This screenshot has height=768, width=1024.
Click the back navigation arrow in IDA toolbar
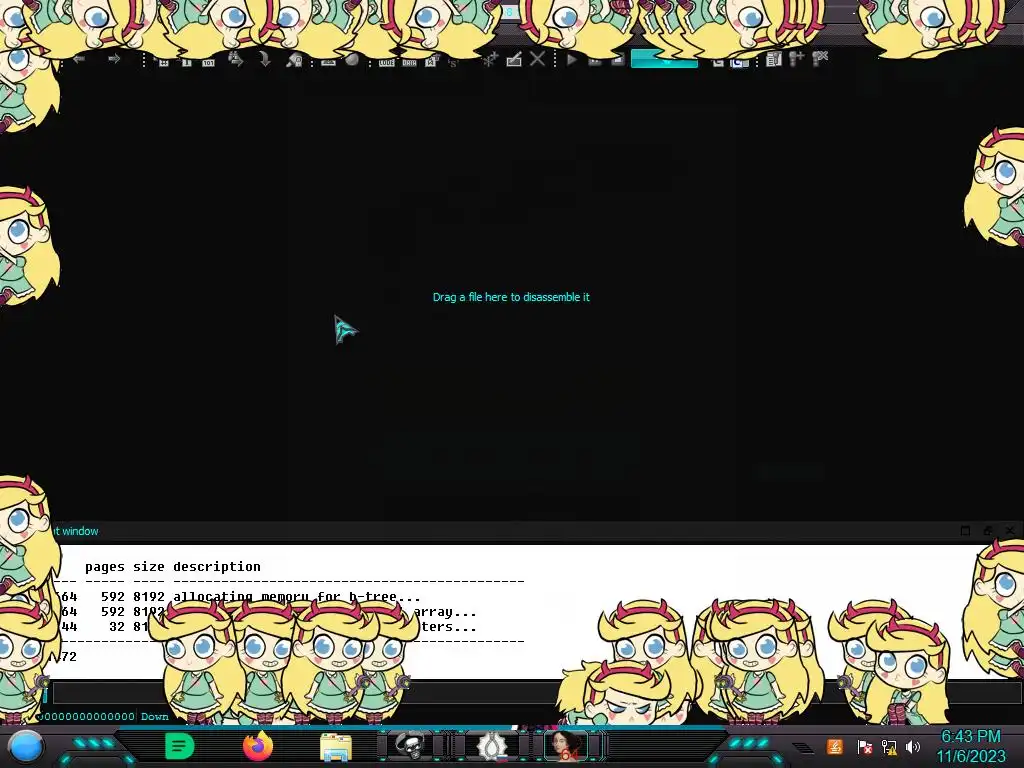click(79, 59)
